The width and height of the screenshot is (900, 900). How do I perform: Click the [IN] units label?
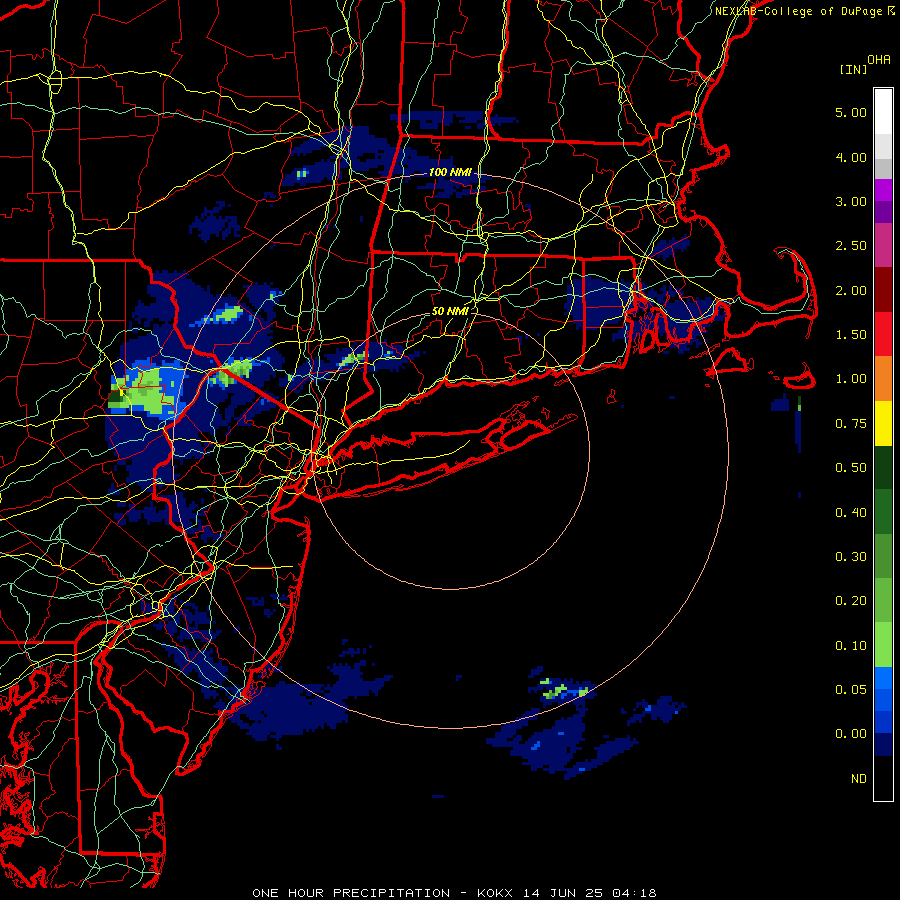pyautogui.click(x=853, y=69)
